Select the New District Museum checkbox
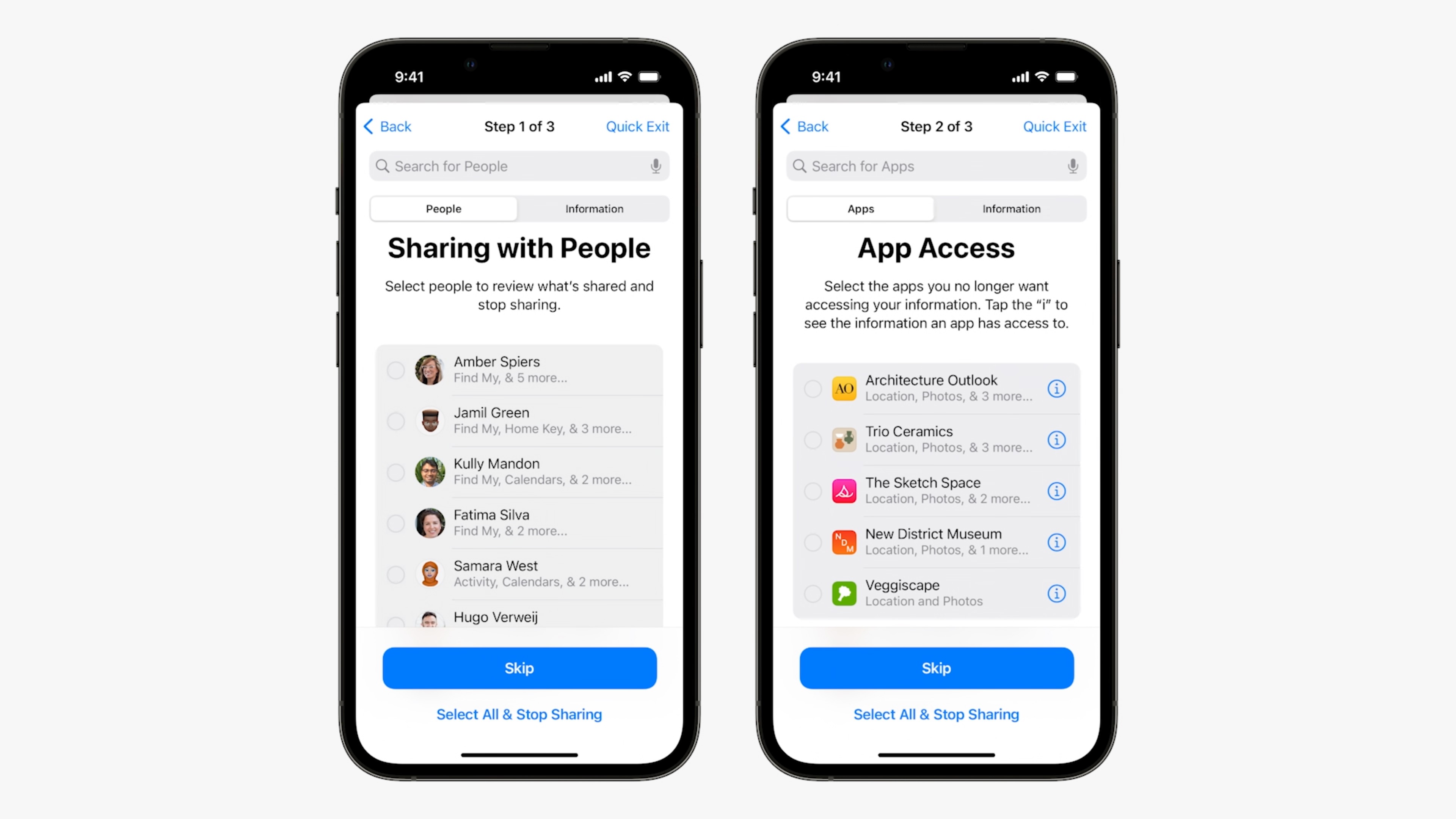This screenshot has height=819, width=1456. 812,542
